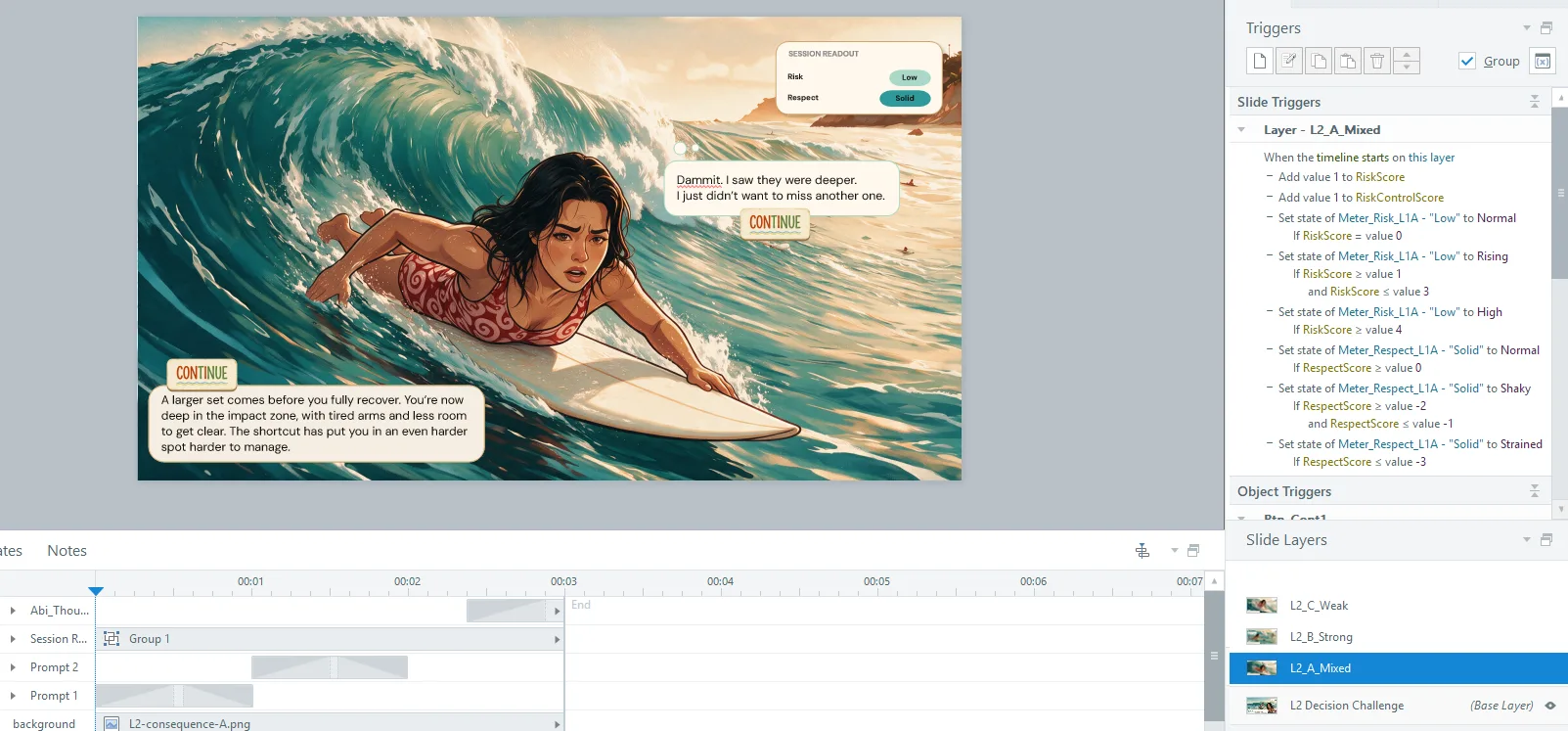Image resolution: width=1568 pixels, height=731 pixels.
Task: Select the background timeline row label
Action: (x=44, y=724)
